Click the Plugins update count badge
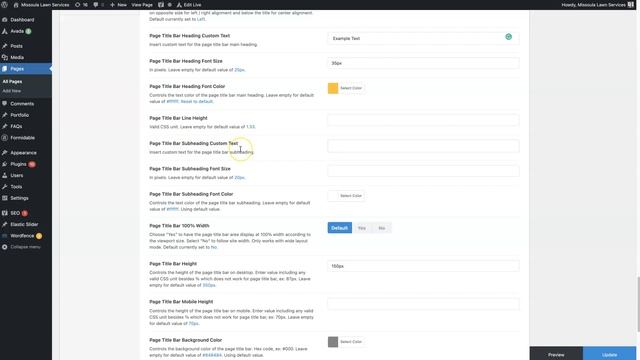This screenshot has height=360, width=640. [x=32, y=164]
